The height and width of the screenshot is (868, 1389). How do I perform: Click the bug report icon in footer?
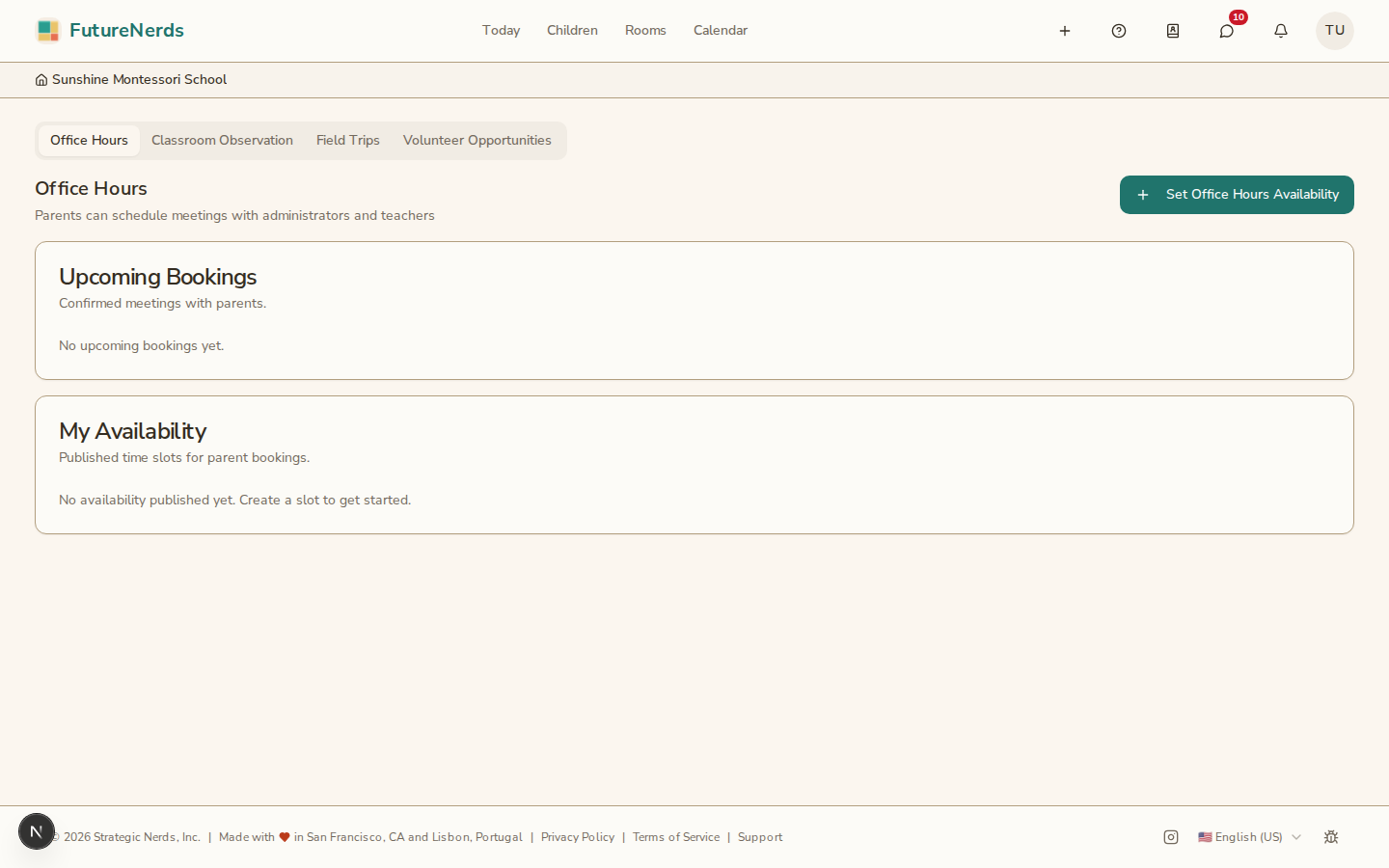pos(1331,837)
